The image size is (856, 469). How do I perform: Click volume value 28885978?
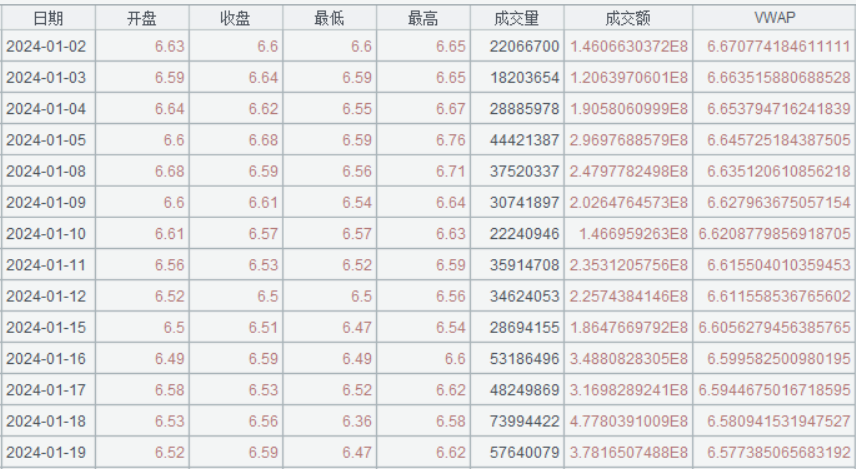click(x=525, y=109)
